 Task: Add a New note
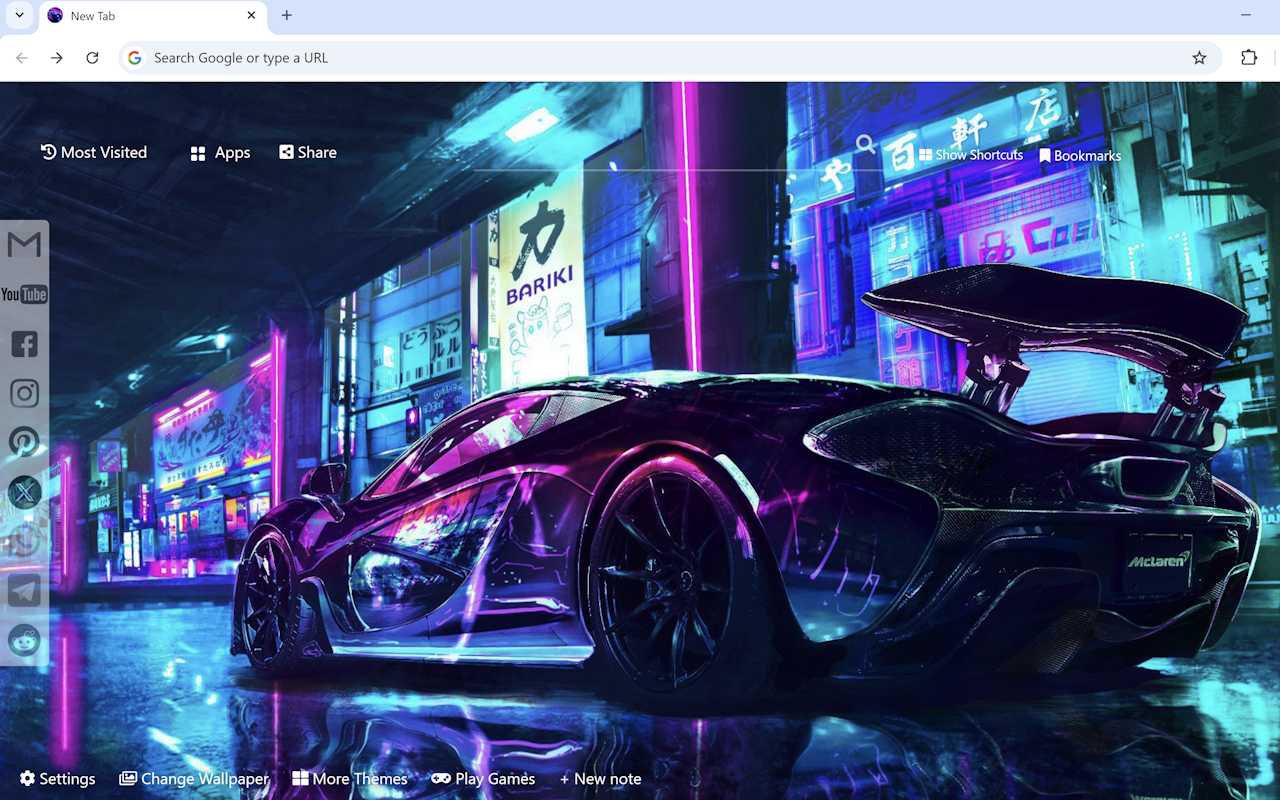(x=600, y=779)
